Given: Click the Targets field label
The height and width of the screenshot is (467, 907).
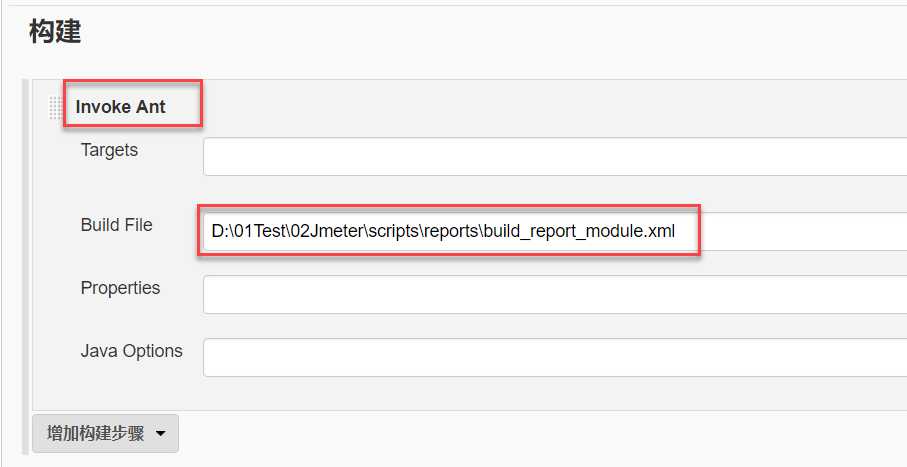Looking at the screenshot, I should point(109,150).
